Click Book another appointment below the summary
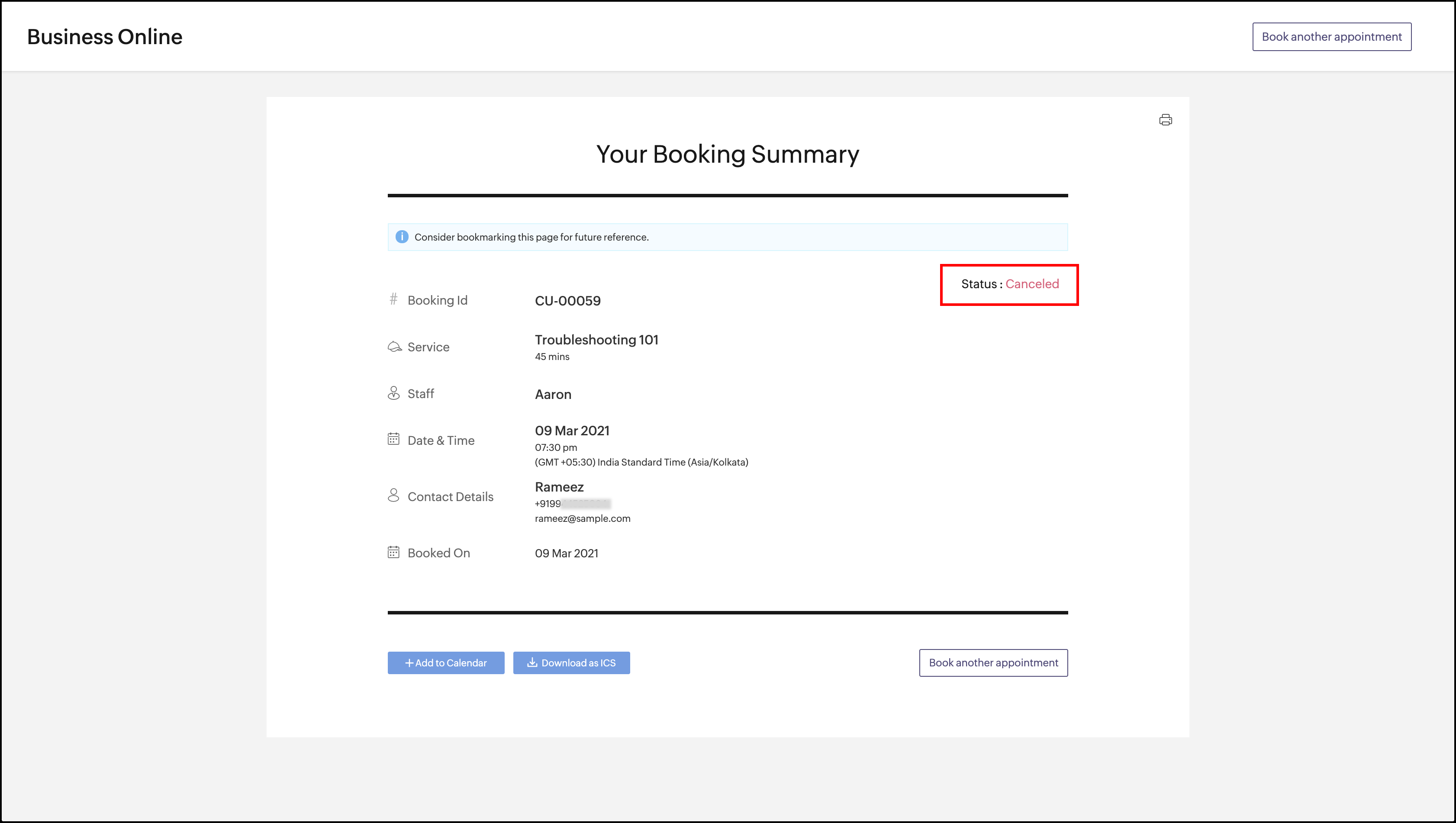The image size is (1456, 823). pos(993,662)
